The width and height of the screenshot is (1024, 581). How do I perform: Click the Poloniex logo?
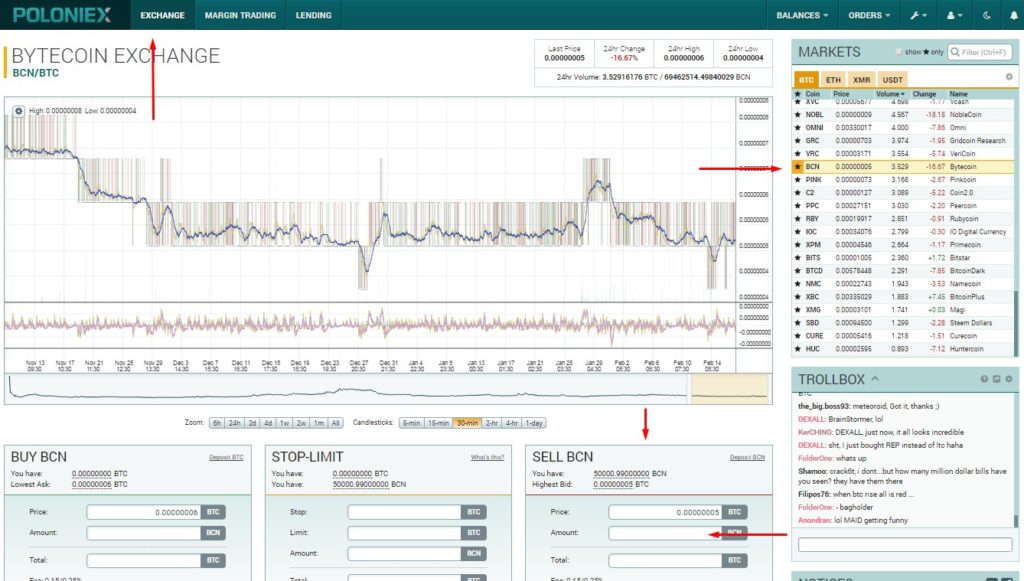click(x=62, y=14)
